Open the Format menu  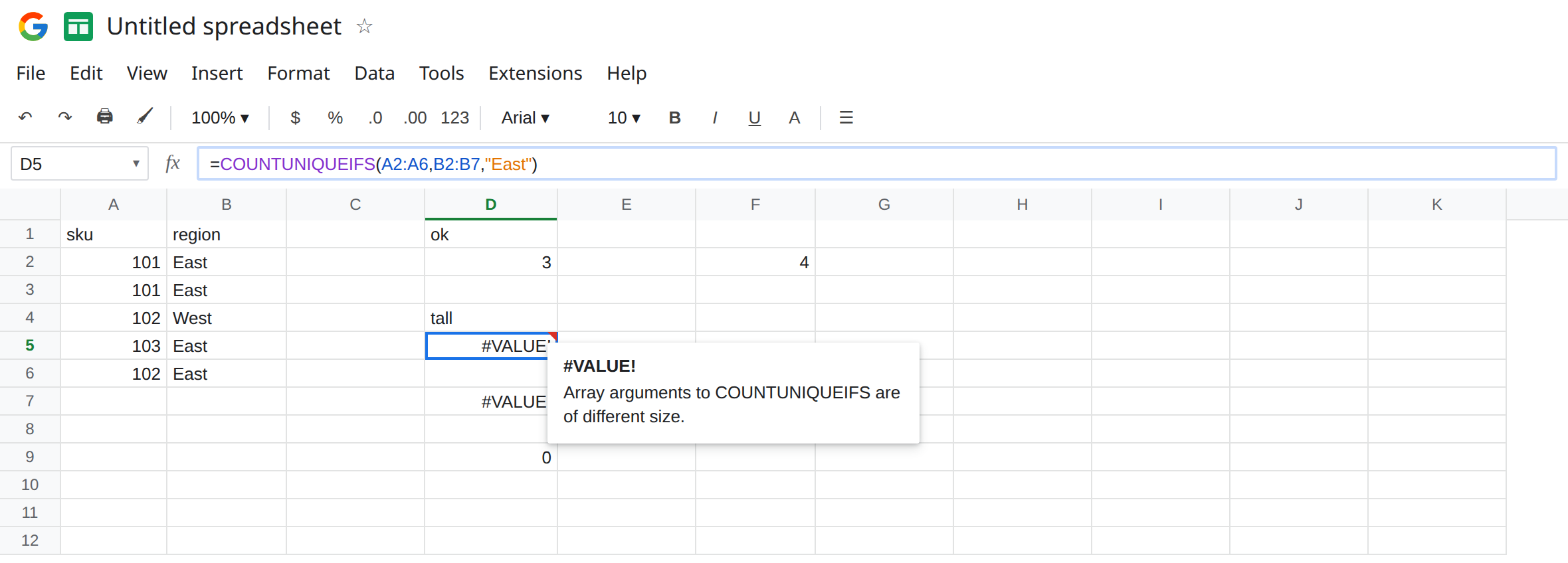click(x=298, y=73)
